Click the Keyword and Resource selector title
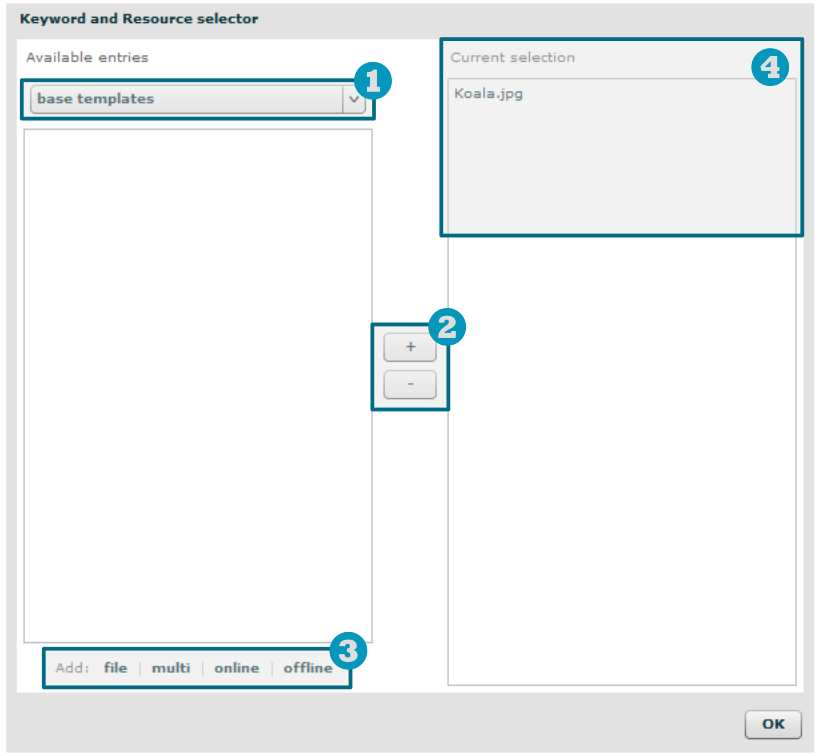Image resolution: width=821 pixels, height=756 pixels. coord(139,18)
